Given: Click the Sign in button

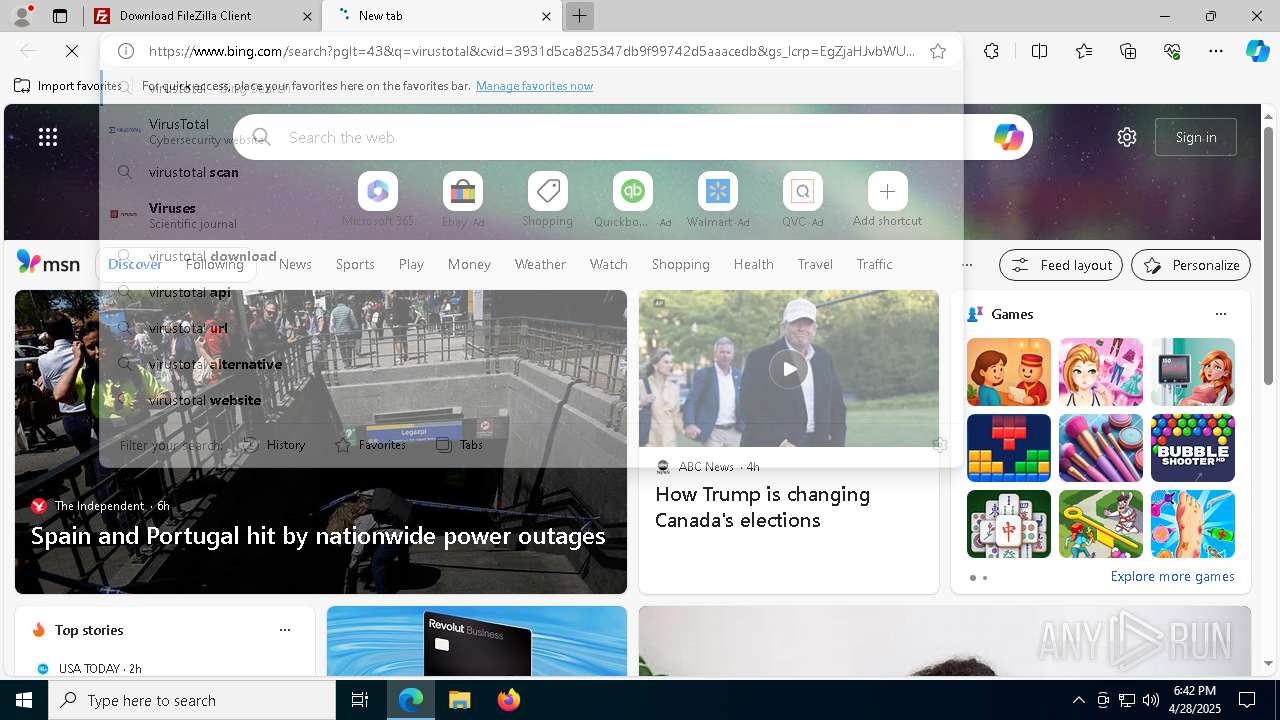Looking at the screenshot, I should (1196, 137).
